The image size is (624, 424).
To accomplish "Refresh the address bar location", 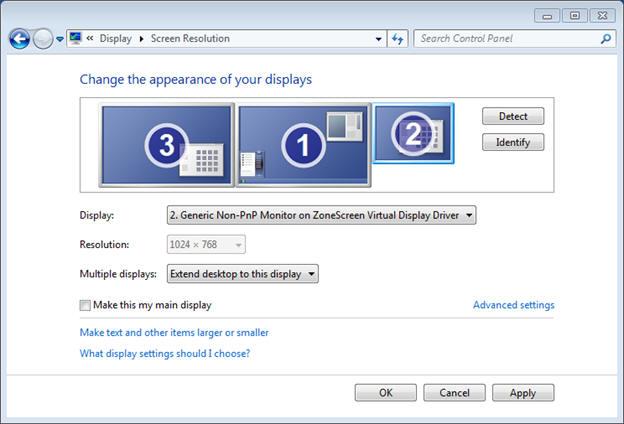I will coord(398,39).
